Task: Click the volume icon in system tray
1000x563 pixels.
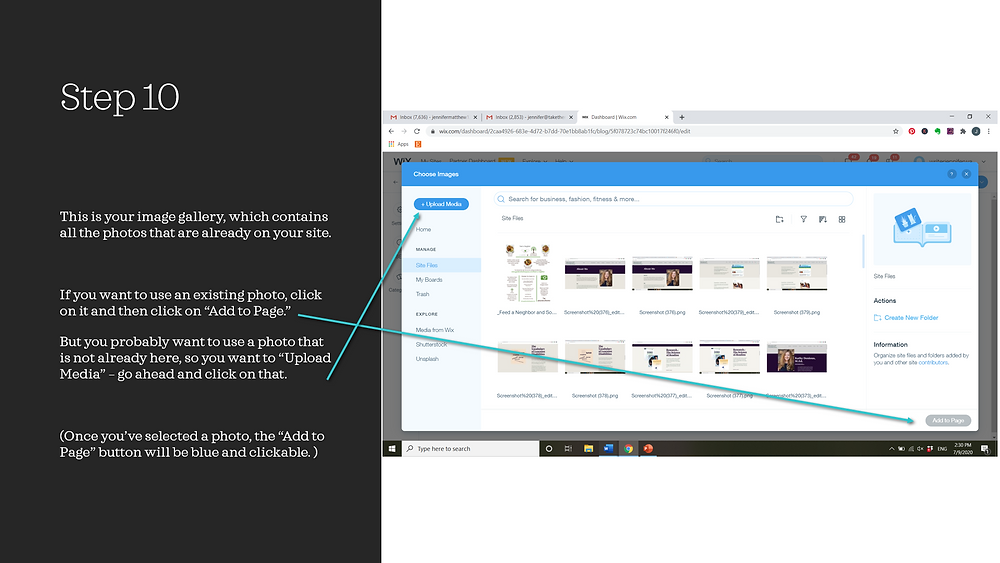Action: [x=920, y=449]
